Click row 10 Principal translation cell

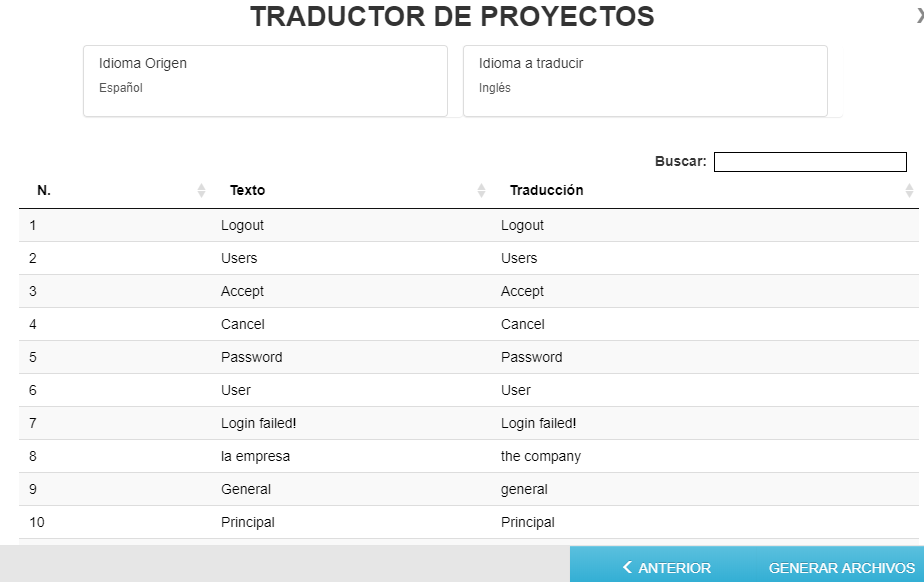710,522
